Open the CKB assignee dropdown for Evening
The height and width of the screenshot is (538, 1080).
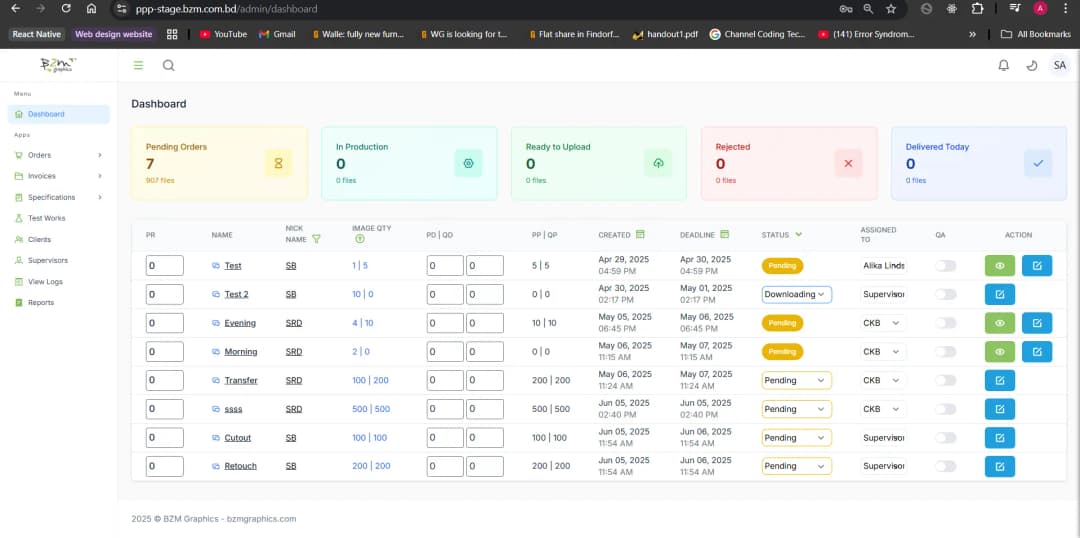pyautogui.click(x=883, y=323)
